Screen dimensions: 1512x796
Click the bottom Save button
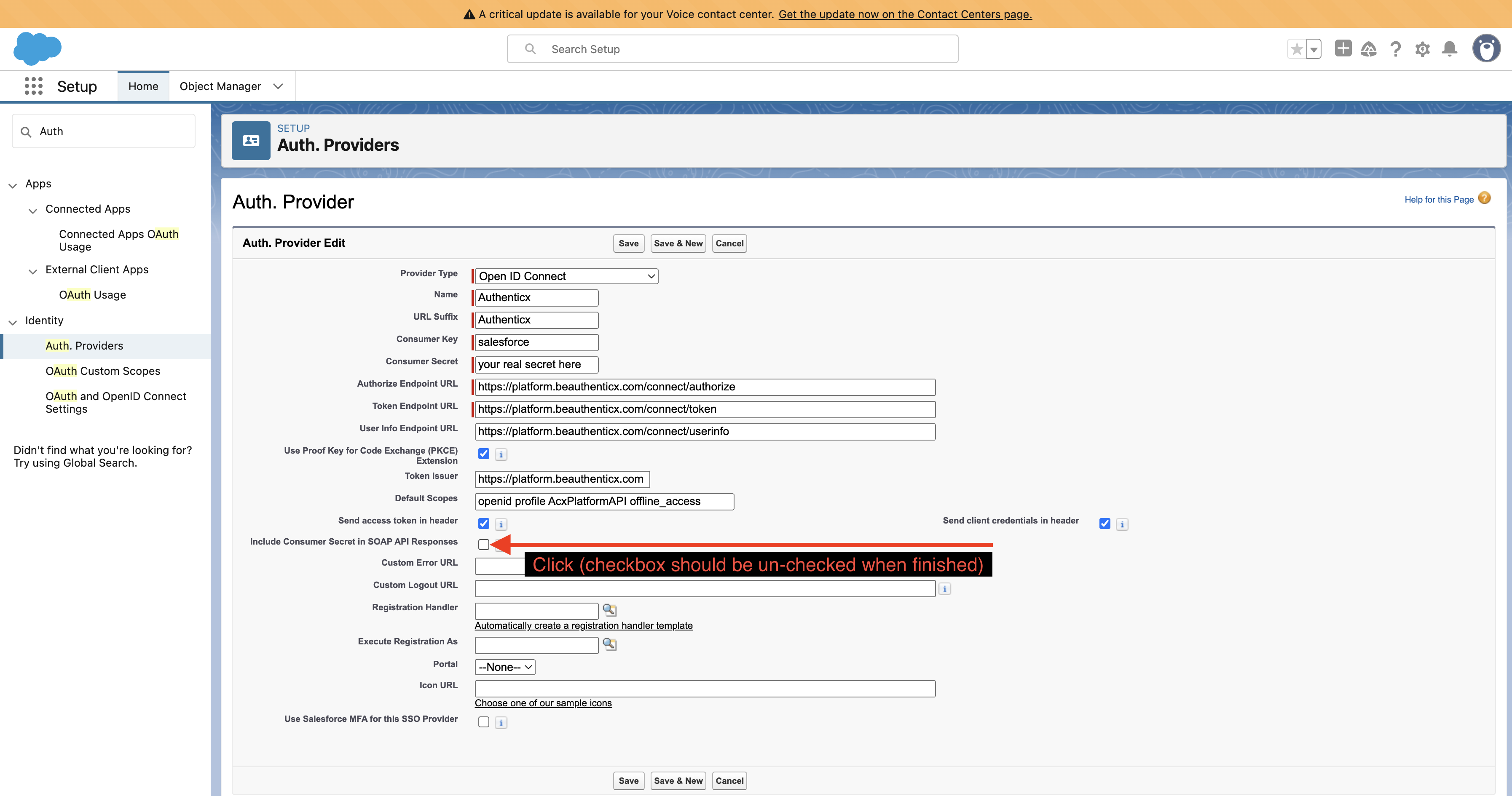point(629,781)
